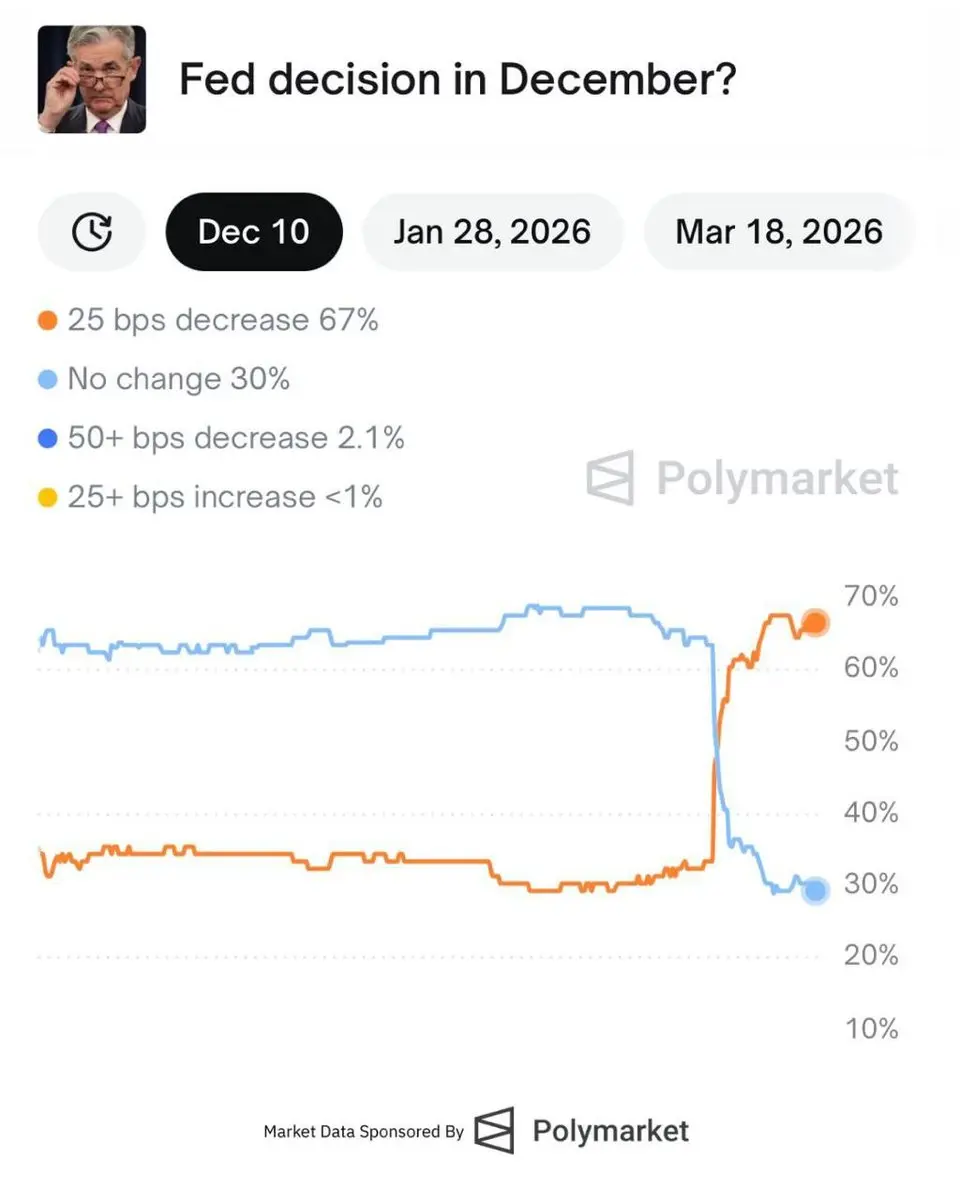The width and height of the screenshot is (960, 1200).
Task: Click the 50% label on the chart axis
Action: [x=872, y=741]
